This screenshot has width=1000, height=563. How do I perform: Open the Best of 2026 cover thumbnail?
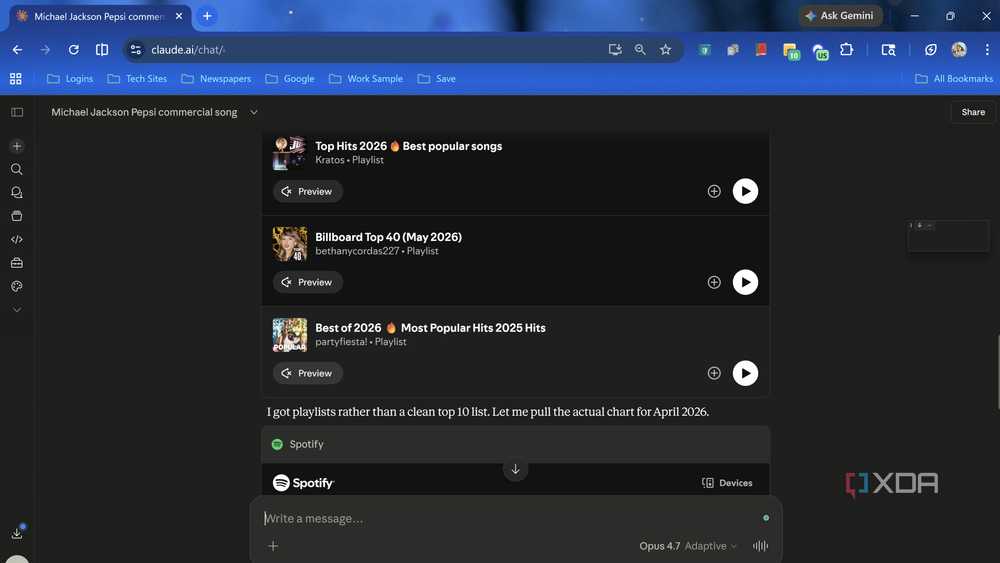(x=290, y=335)
